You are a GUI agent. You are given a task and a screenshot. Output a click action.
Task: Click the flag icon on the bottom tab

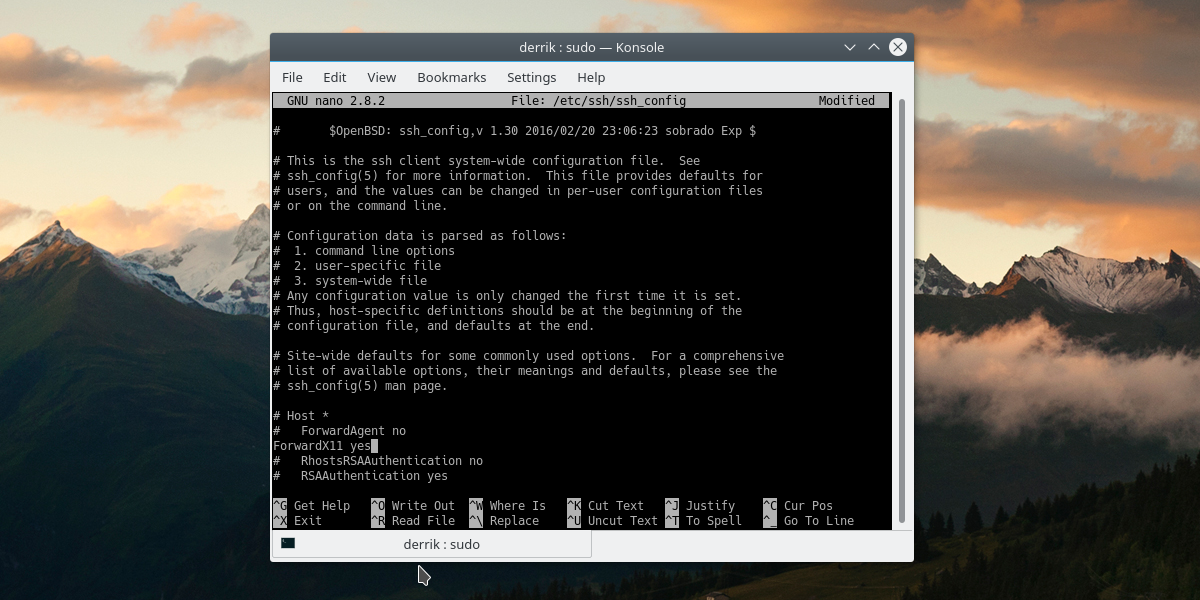pyautogui.click(x=286, y=544)
